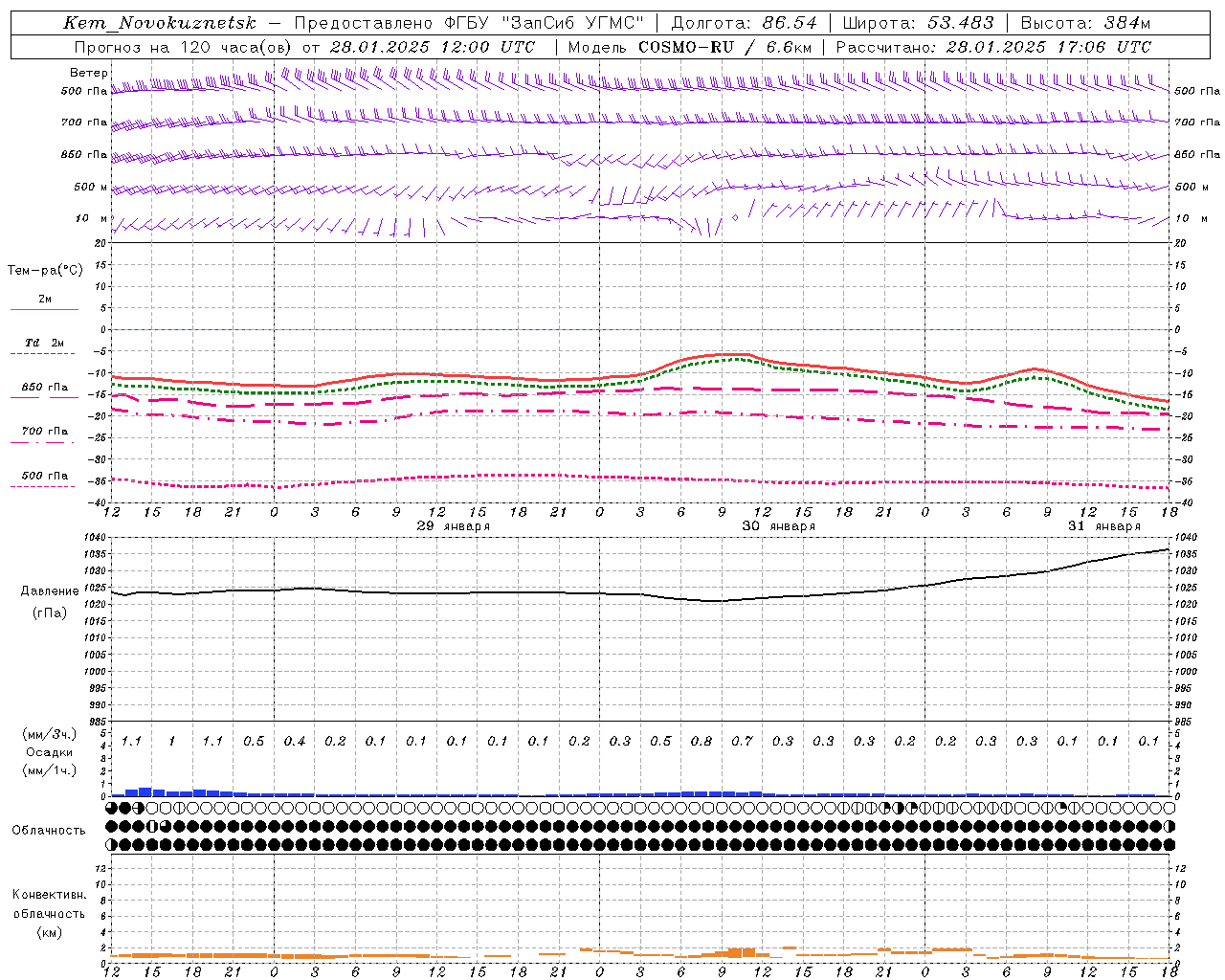The width and height of the screenshot is (1225, 980).
Task: Click the Модель COSMO-RU / 6.6км label
Action: (x=690, y=47)
